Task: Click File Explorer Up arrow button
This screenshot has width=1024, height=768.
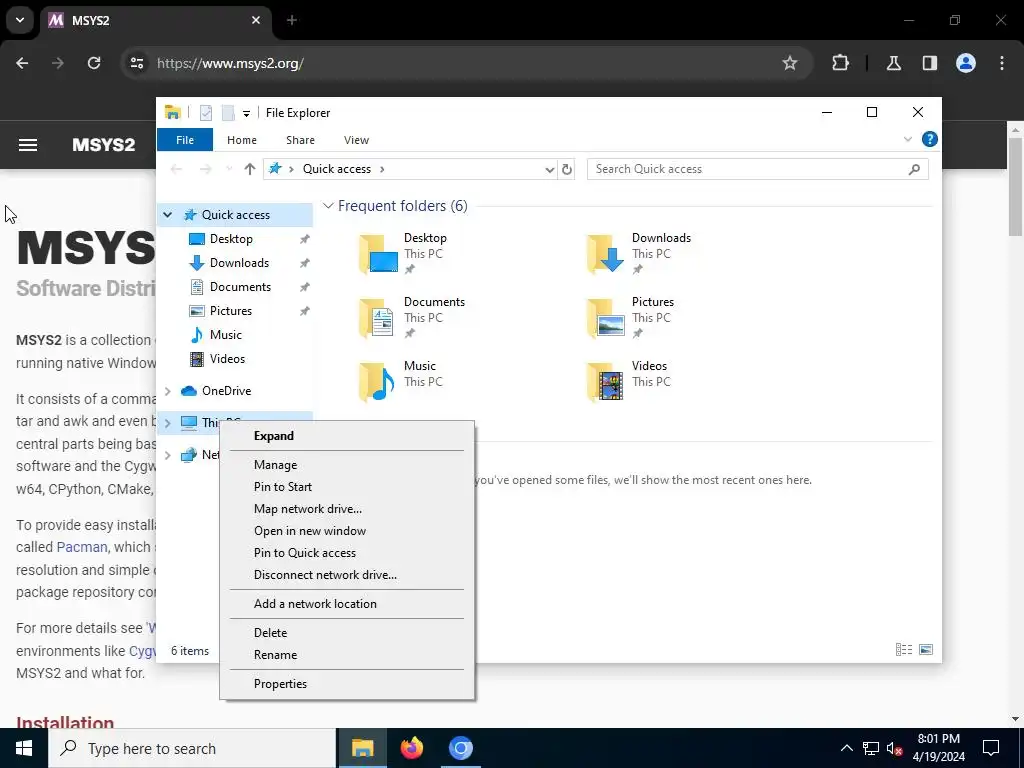Action: (249, 169)
